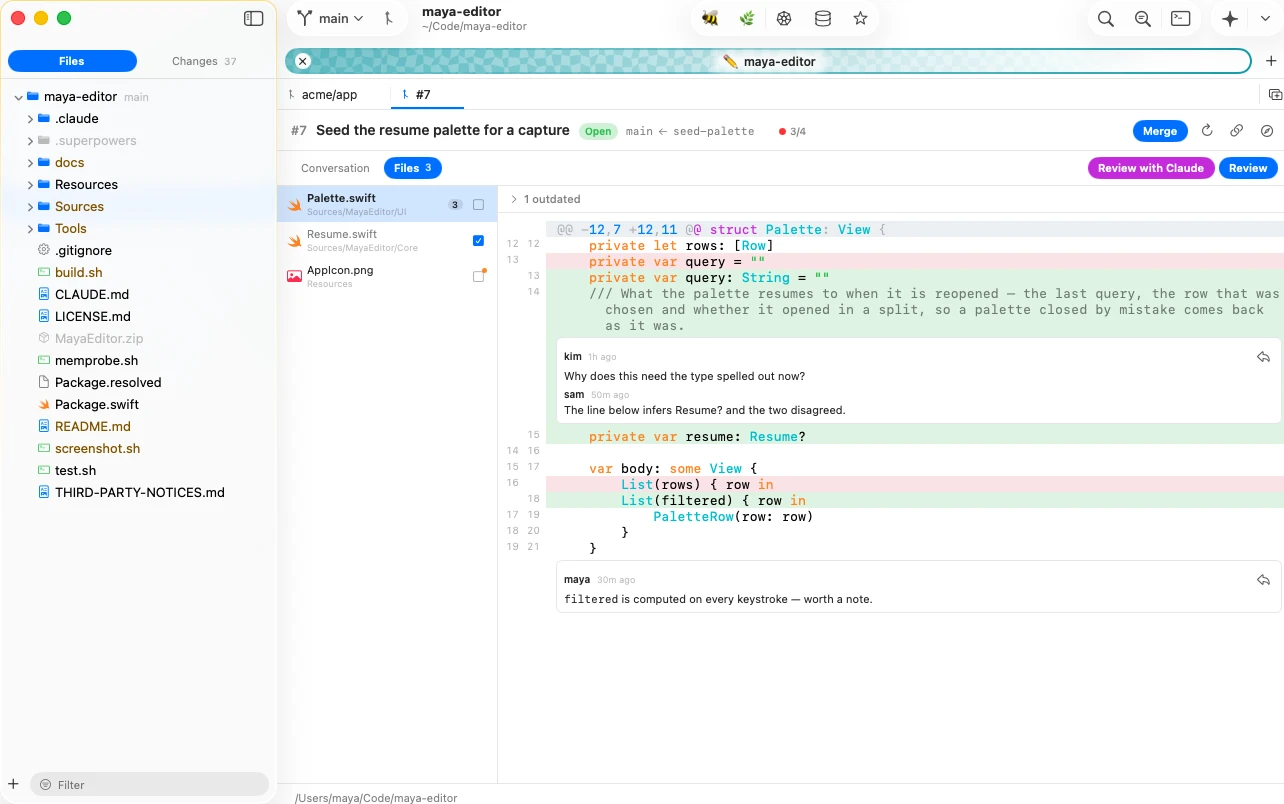Expand the 1 outdated comments section
The height and width of the screenshot is (804, 1284).
tap(546, 199)
